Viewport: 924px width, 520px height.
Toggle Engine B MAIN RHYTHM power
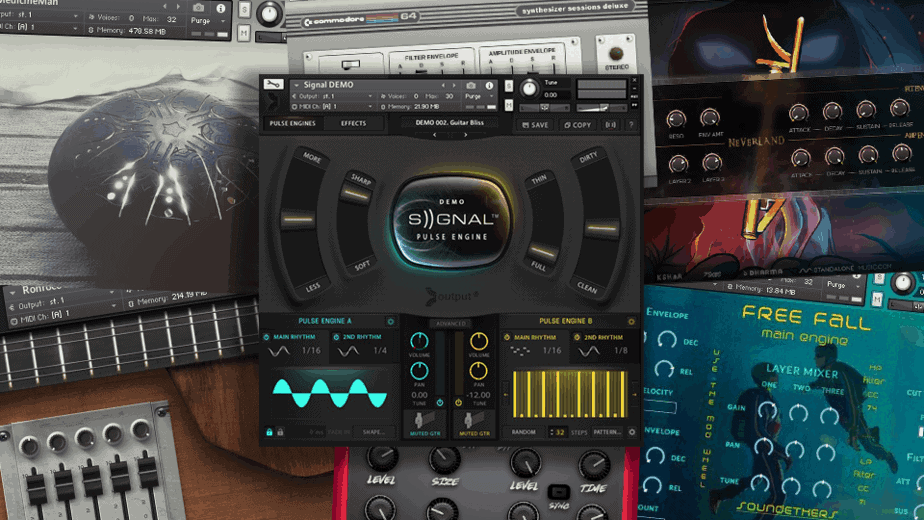tap(507, 337)
